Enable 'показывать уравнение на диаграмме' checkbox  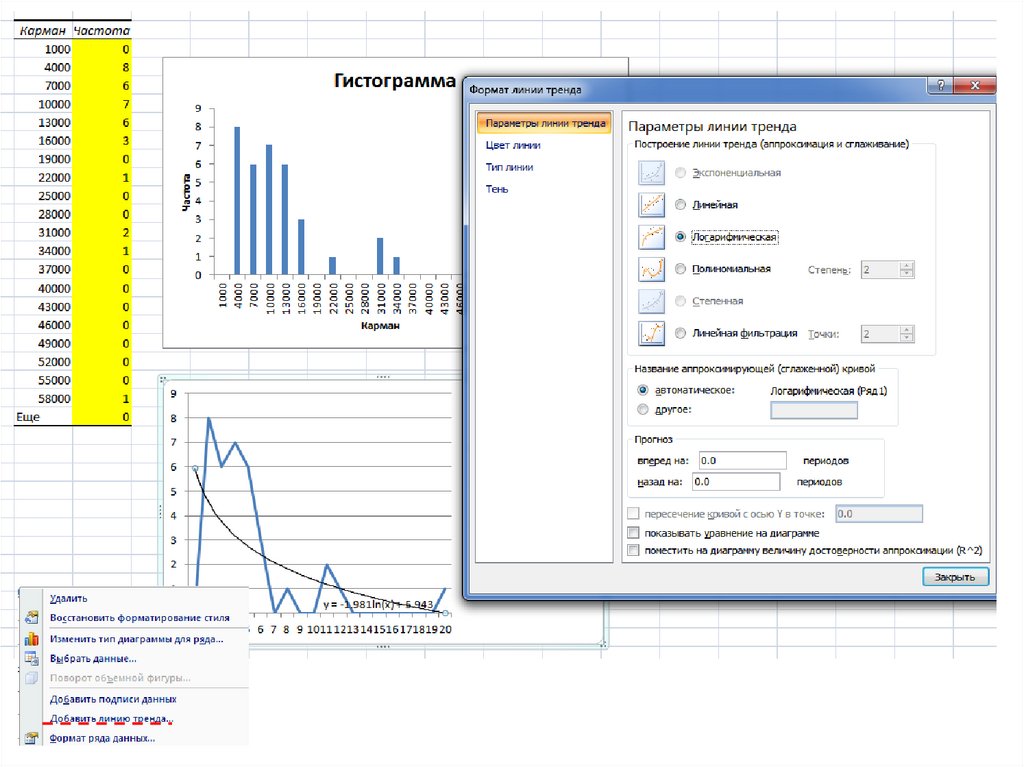632,533
